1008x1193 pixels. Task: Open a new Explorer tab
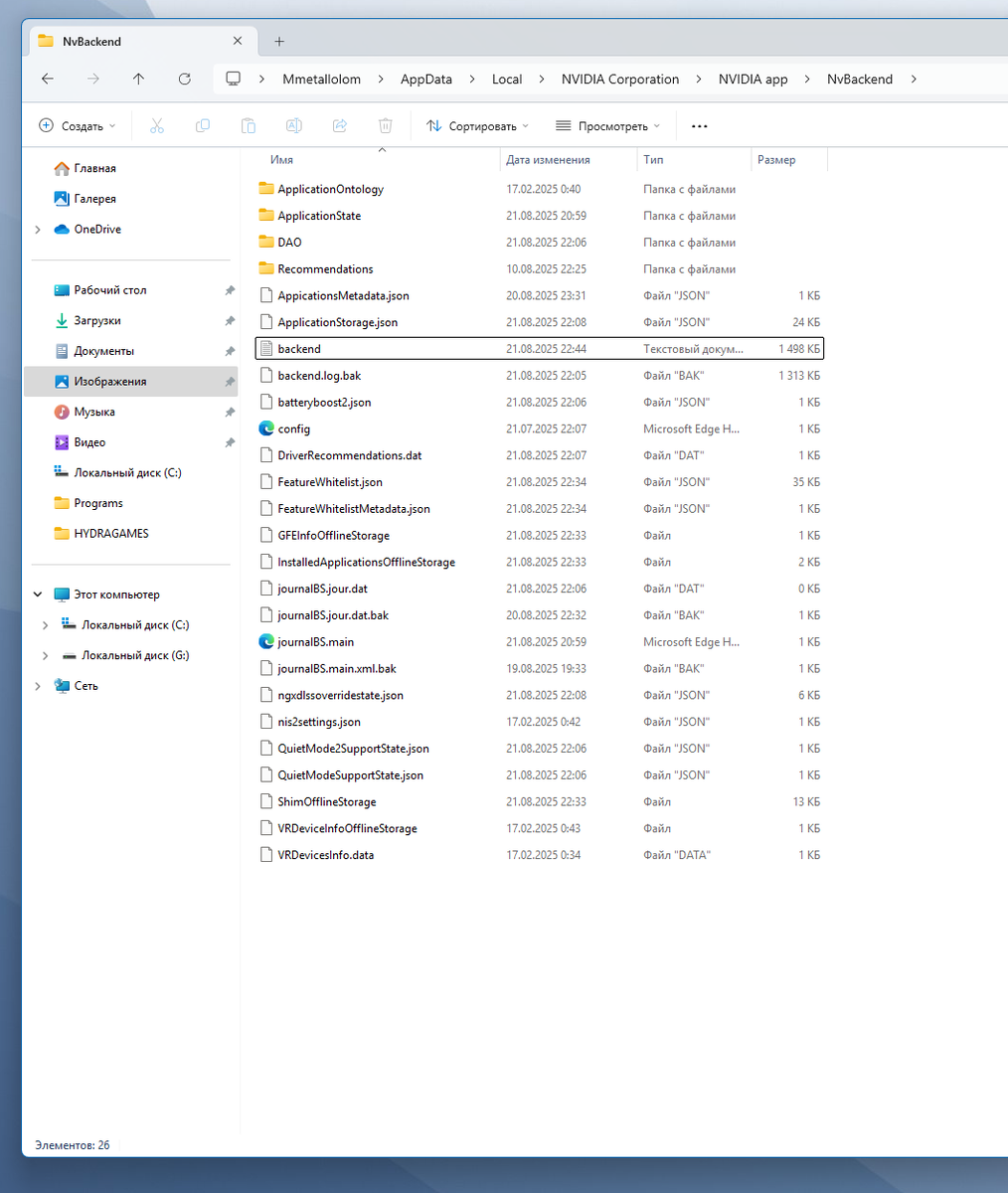[x=279, y=42]
